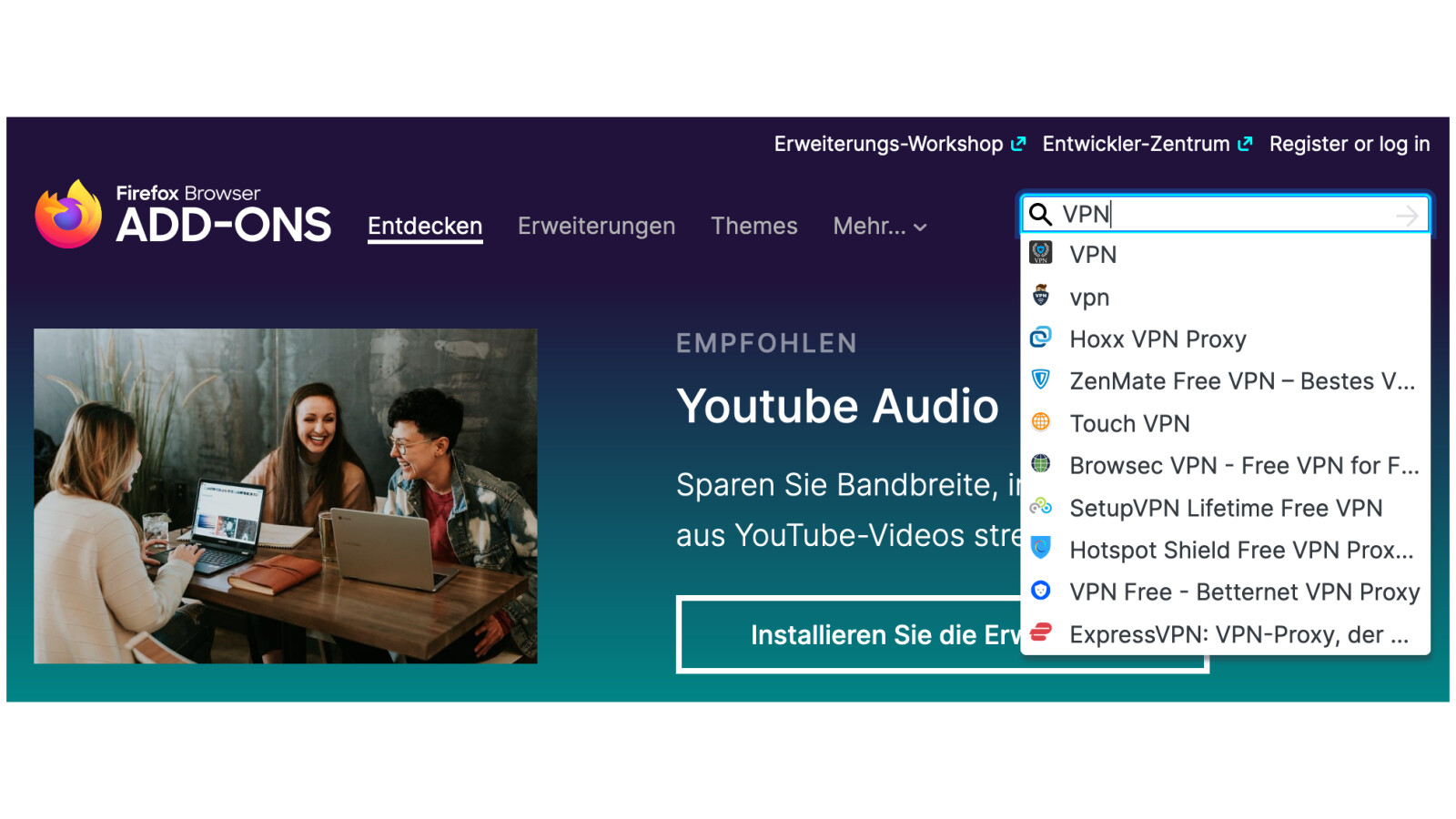1456x819 pixels.
Task: Click the Betternet VPN icon
Action: pos(1041,591)
